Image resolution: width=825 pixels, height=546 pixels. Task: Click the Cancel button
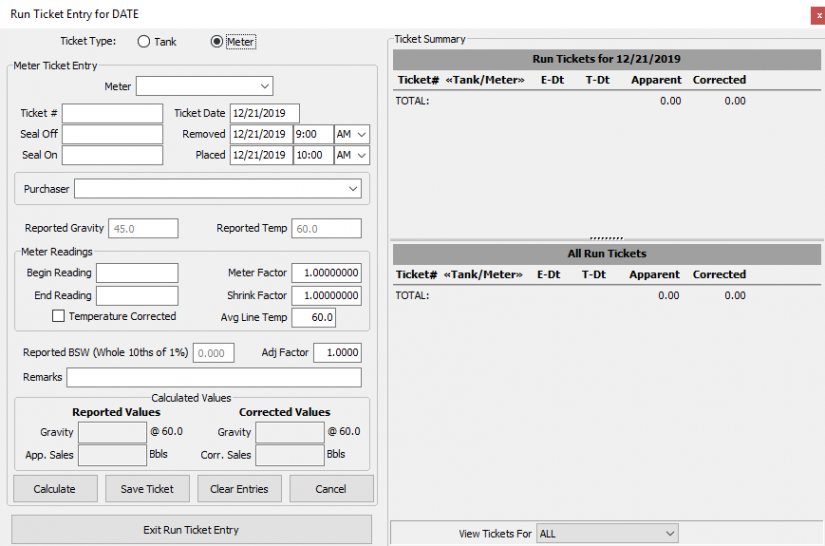(331, 489)
